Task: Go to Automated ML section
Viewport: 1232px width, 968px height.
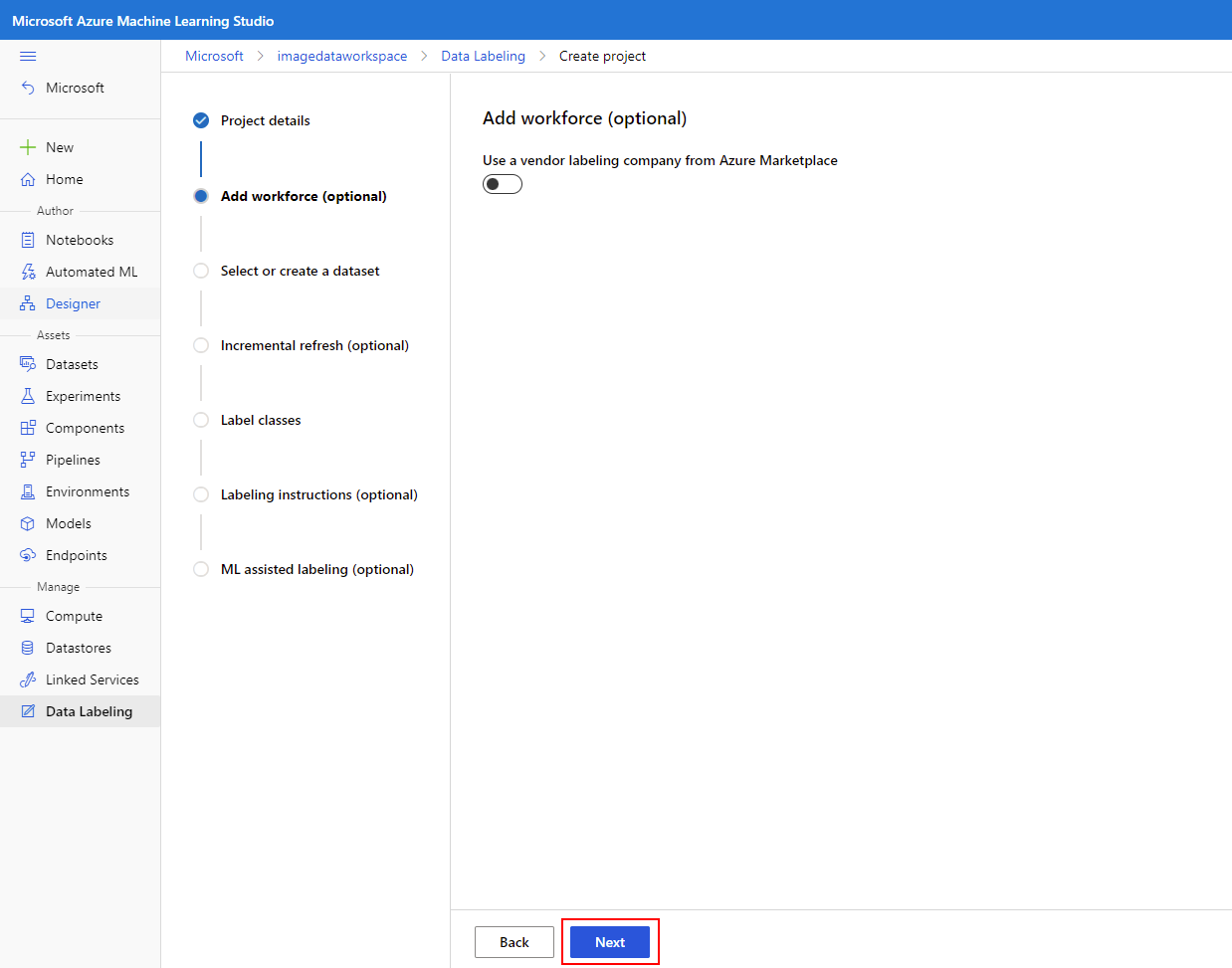Action: point(80,272)
